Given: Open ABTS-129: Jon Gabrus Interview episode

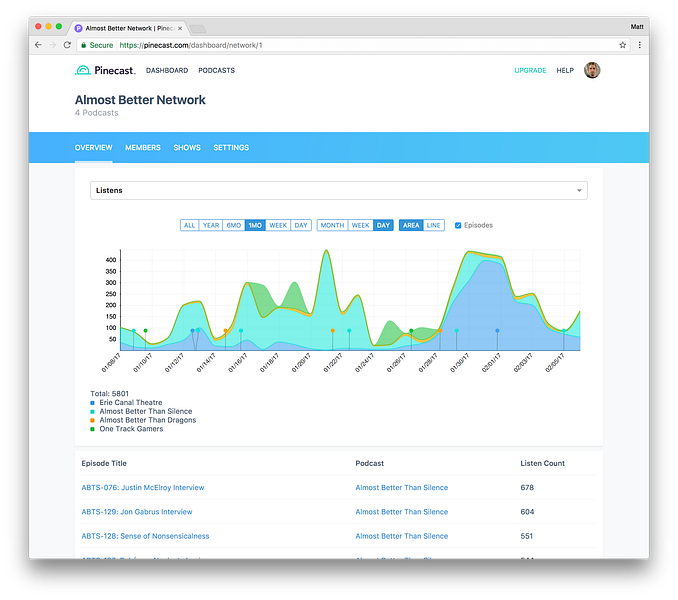Looking at the screenshot, I should 137,512.
